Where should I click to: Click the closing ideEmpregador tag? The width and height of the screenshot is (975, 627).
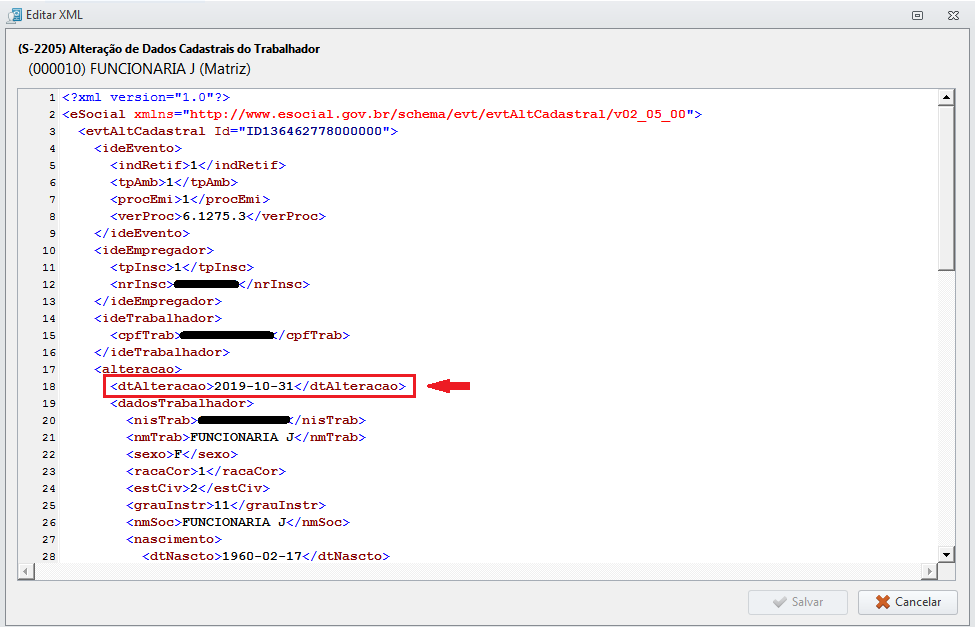[x=158, y=301]
